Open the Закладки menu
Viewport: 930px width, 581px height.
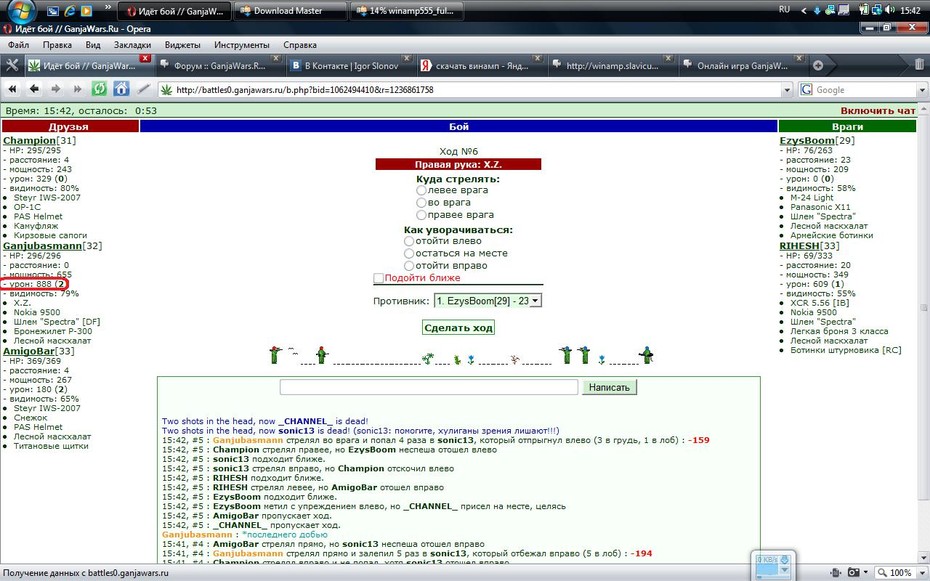132,44
